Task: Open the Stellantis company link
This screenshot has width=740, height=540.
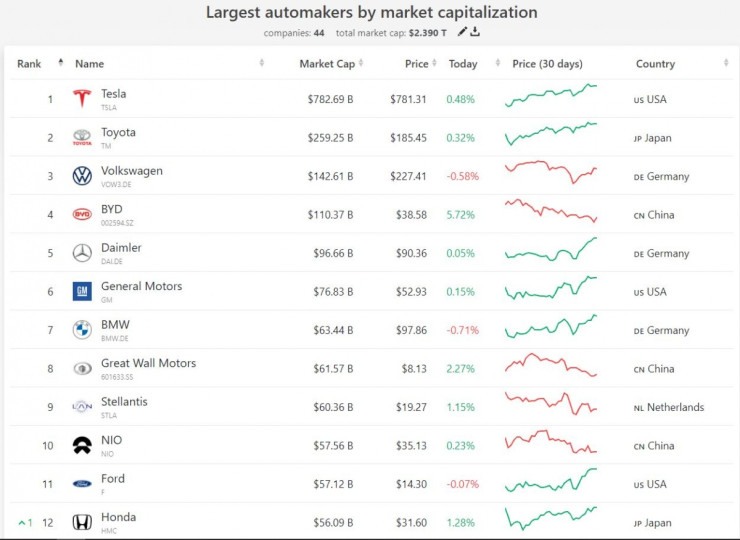Action: tap(124, 402)
